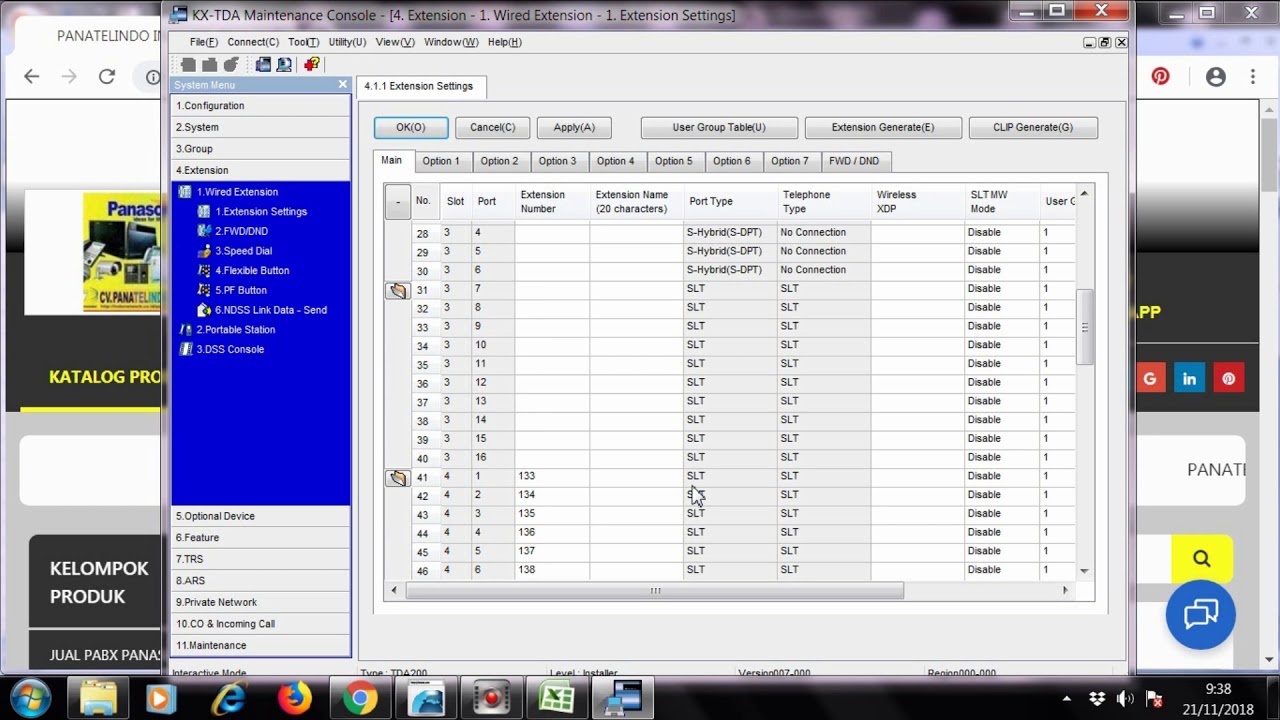The image size is (1280, 720).
Task: Open 1.Extension Settings in the tree
Action: pos(260,211)
